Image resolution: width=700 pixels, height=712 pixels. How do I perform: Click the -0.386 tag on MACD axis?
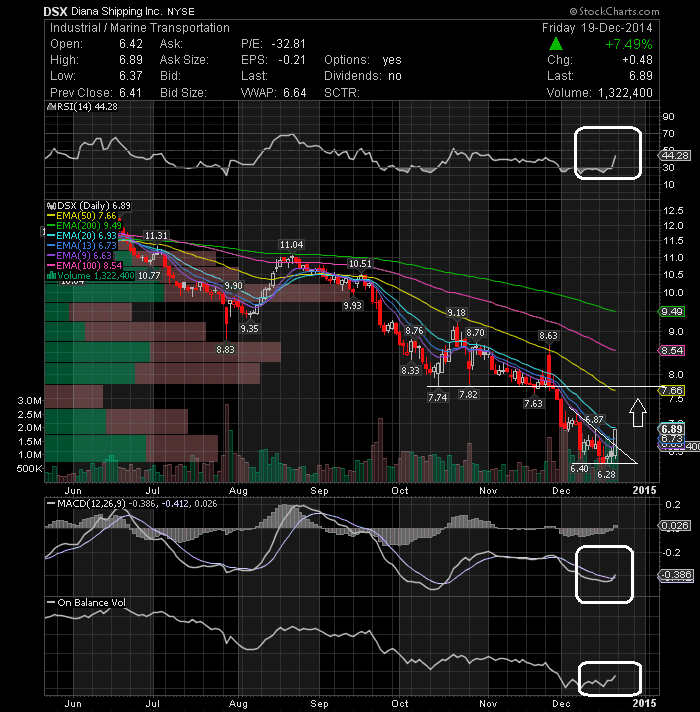[x=675, y=575]
